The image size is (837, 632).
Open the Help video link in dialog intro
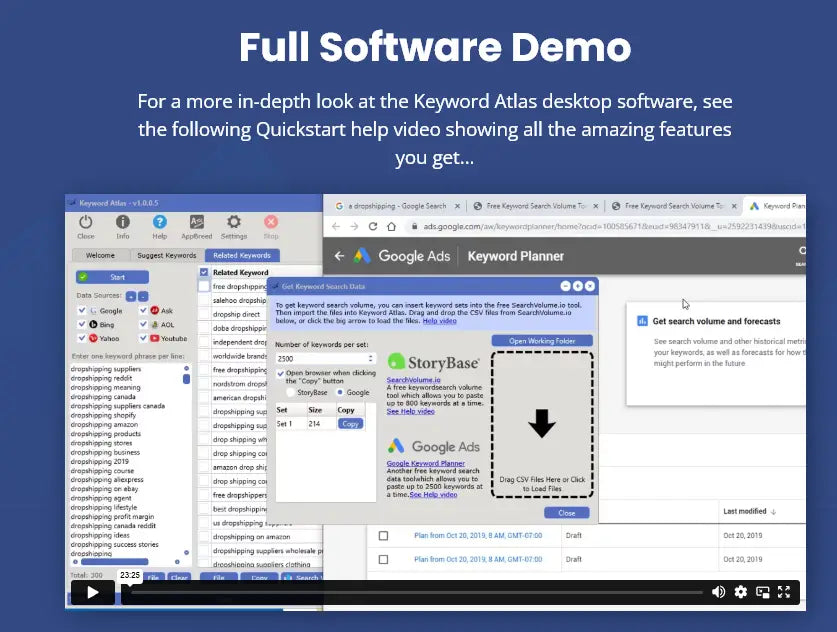point(439,321)
